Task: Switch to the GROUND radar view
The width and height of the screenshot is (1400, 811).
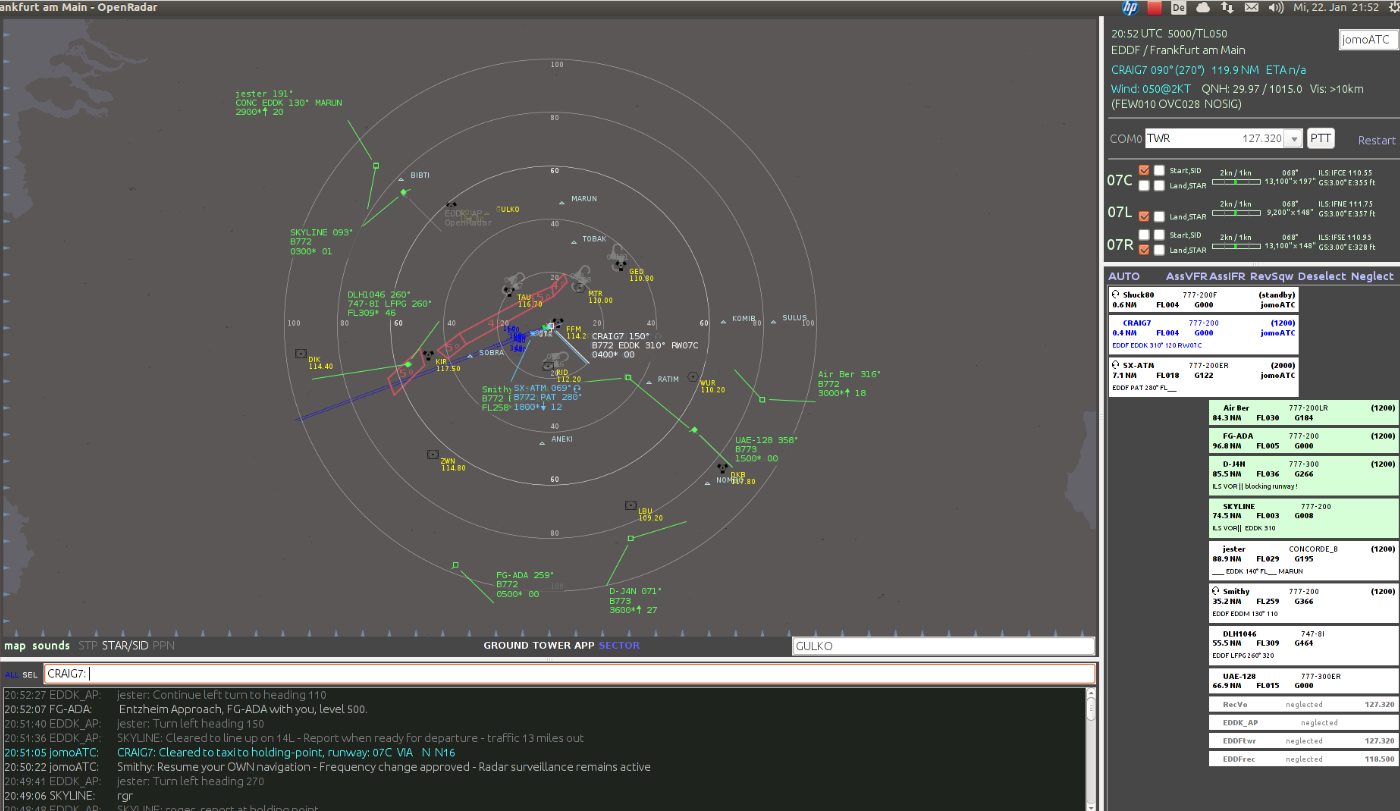Action: click(x=506, y=646)
